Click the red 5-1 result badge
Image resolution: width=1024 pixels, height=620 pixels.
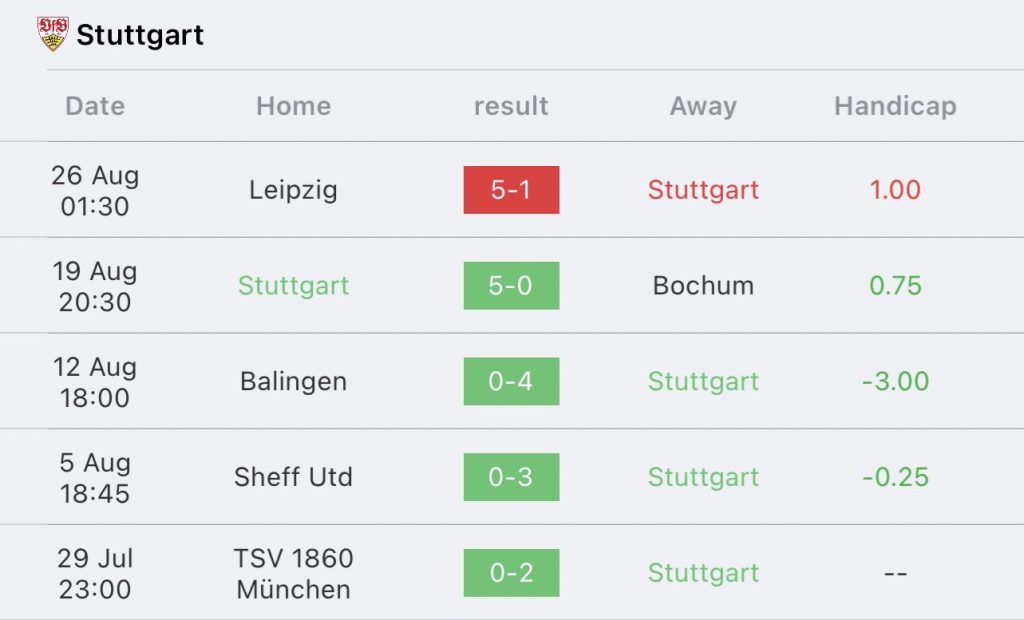511,190
